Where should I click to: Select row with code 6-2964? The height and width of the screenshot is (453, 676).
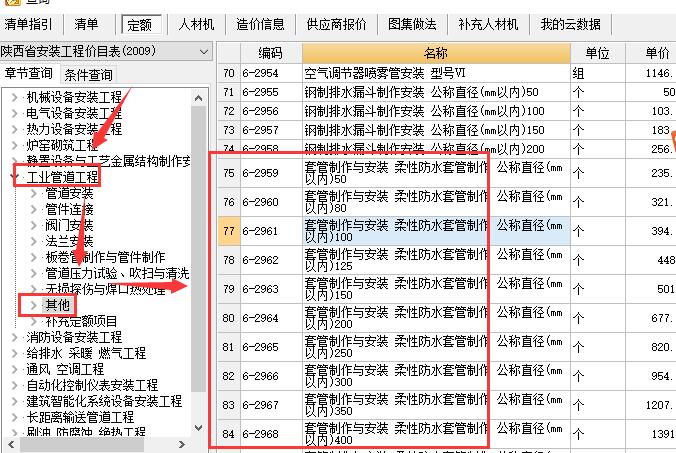[x=260, y=318]
